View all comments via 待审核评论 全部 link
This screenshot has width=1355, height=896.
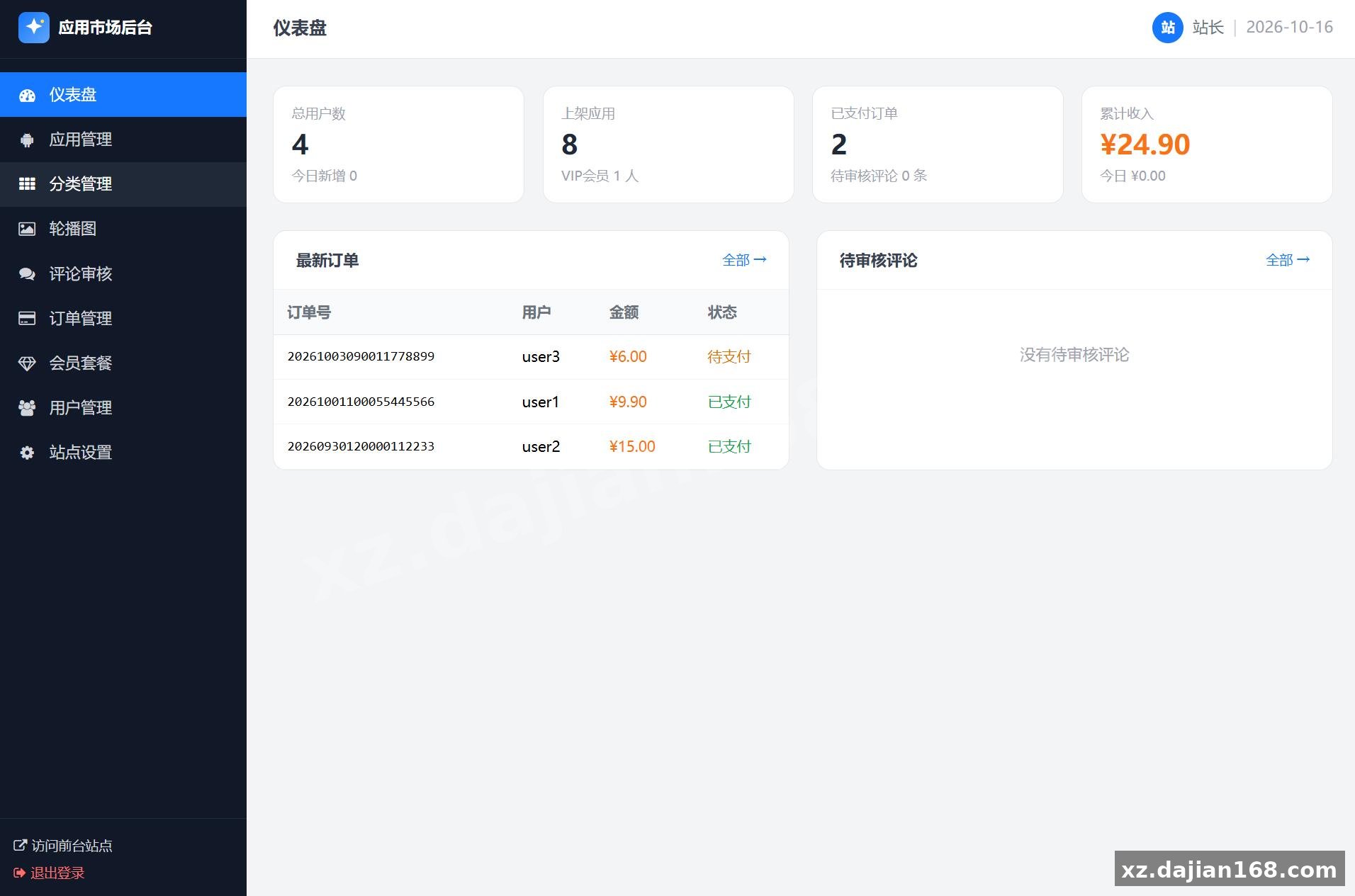pyautogui.click(x=1288, y=260)
